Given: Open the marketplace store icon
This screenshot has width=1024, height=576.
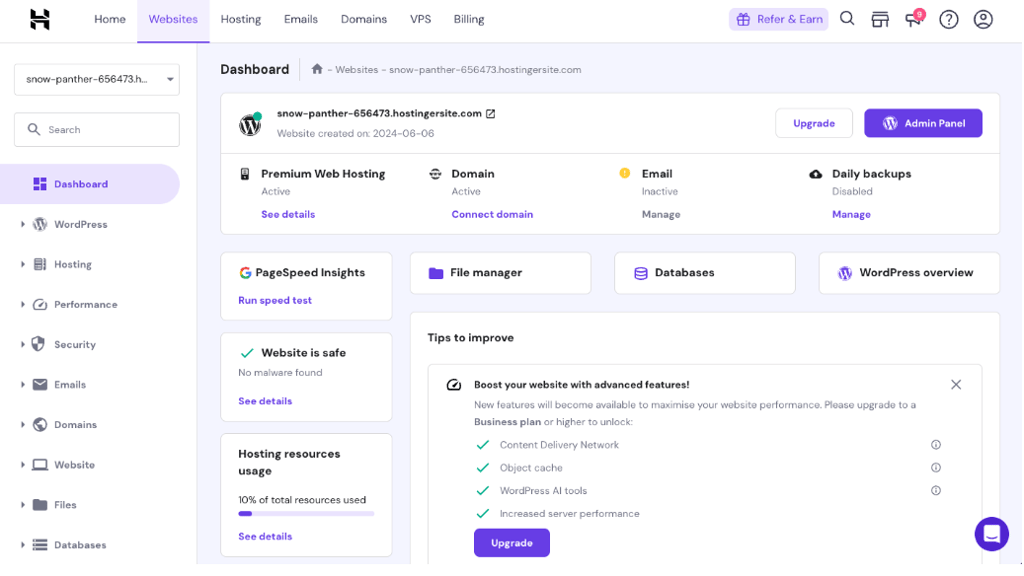Looking at the screenshot, I should [x=880, y=20].
